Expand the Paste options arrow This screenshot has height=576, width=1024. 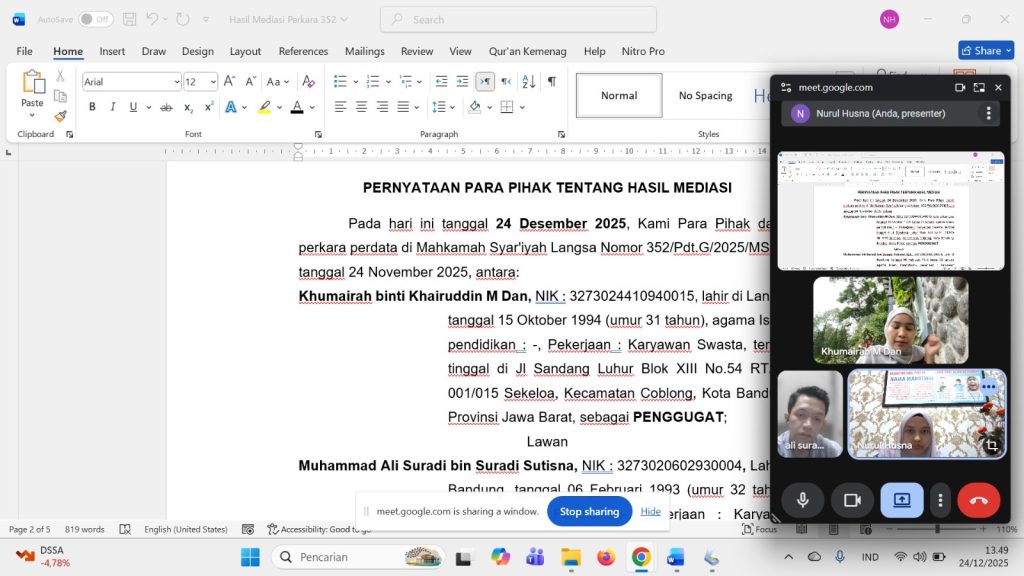click(32, 115)
